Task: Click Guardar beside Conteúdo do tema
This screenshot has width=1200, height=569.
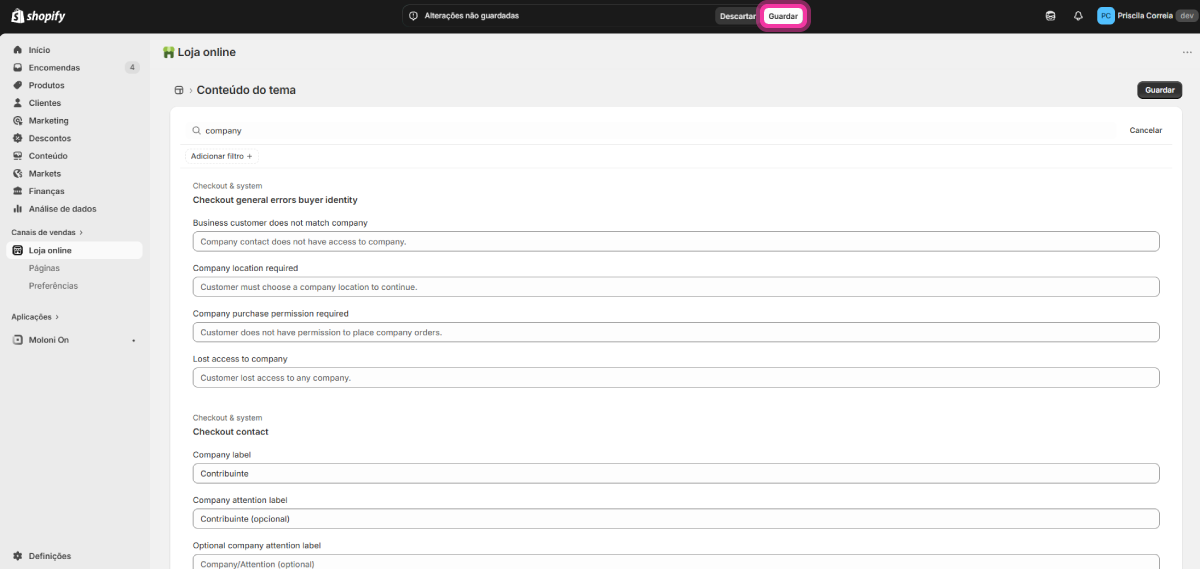Action: 1160,90
